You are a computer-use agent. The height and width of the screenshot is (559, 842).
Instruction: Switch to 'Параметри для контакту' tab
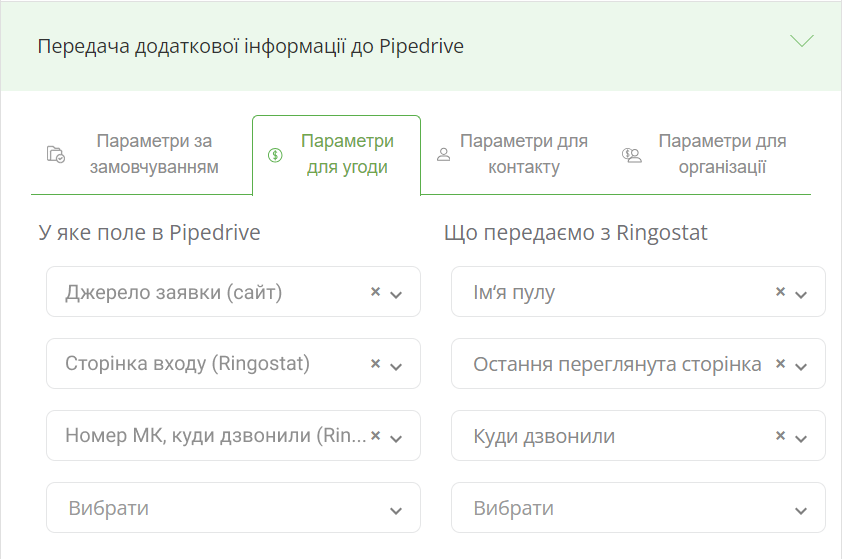513,154
